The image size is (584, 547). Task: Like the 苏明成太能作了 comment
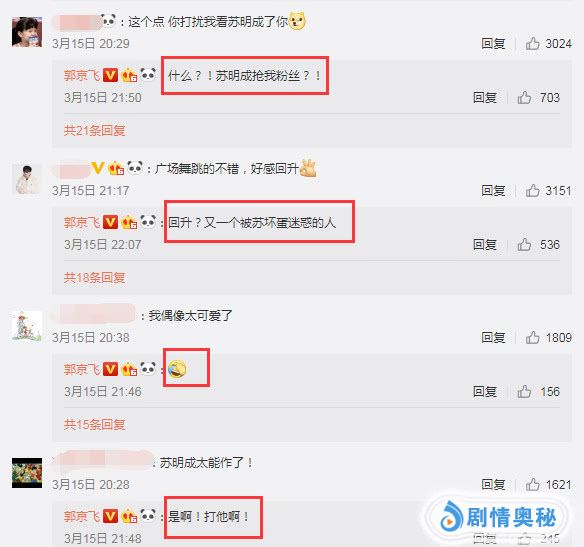[533, 485]
